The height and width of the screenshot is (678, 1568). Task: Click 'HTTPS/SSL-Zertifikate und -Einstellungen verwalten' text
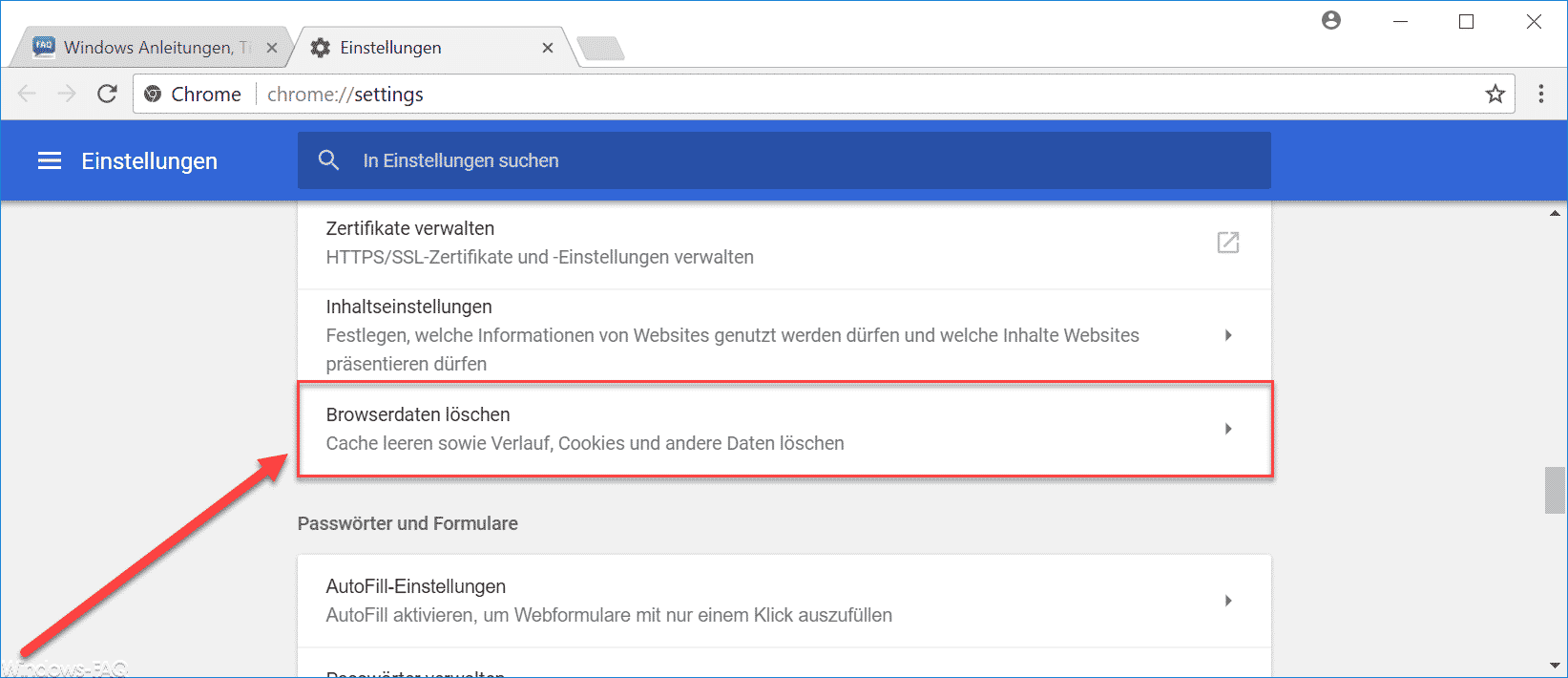[x=540, y=257]
